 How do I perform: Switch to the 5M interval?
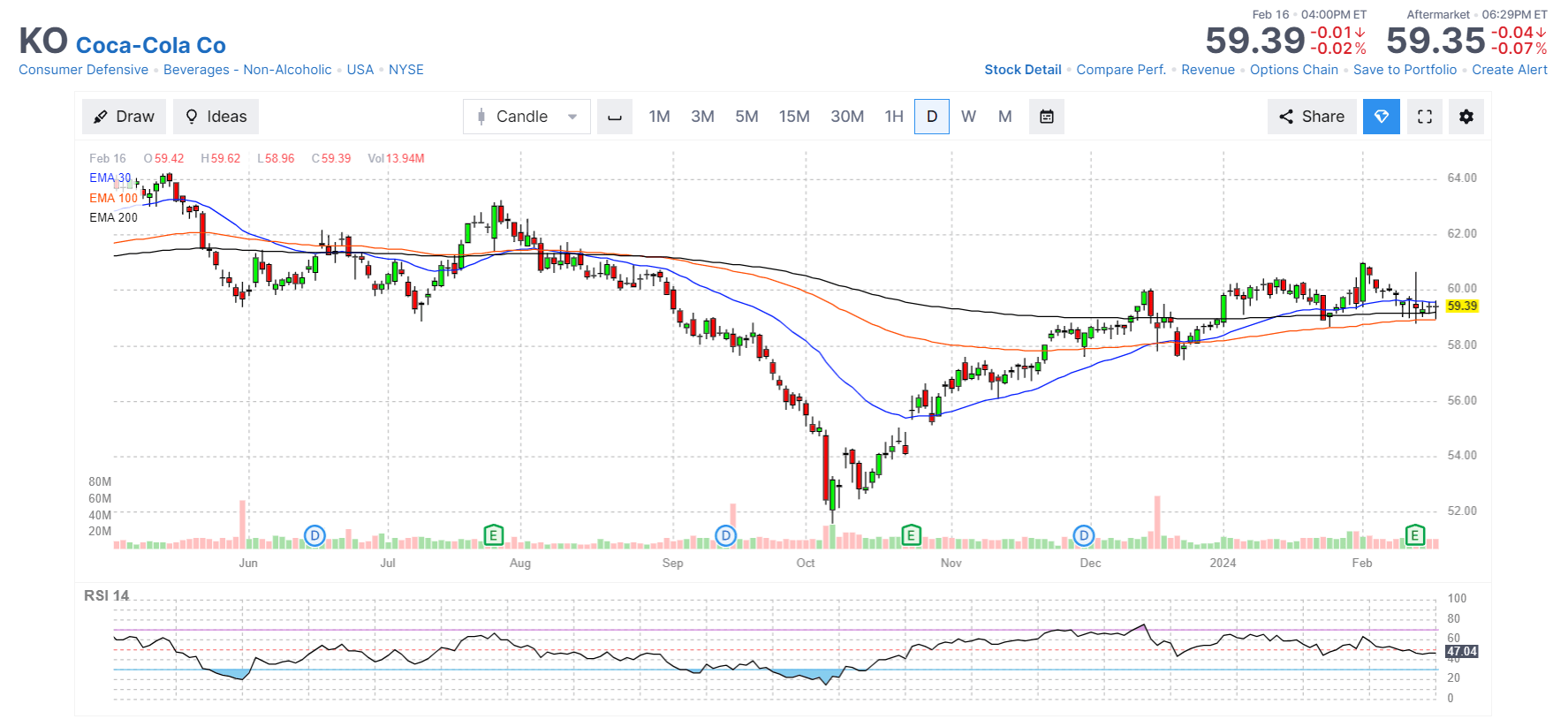coord(746,117)
